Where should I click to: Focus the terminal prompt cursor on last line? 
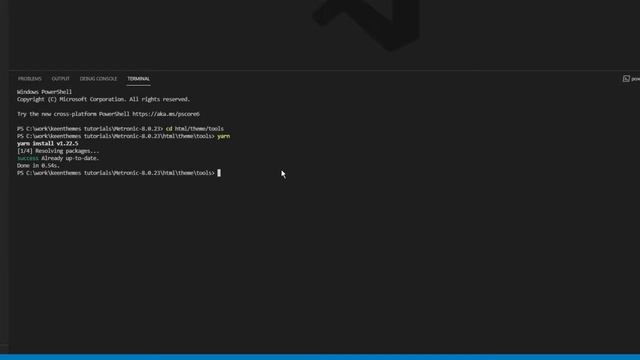tap(219, 173)
